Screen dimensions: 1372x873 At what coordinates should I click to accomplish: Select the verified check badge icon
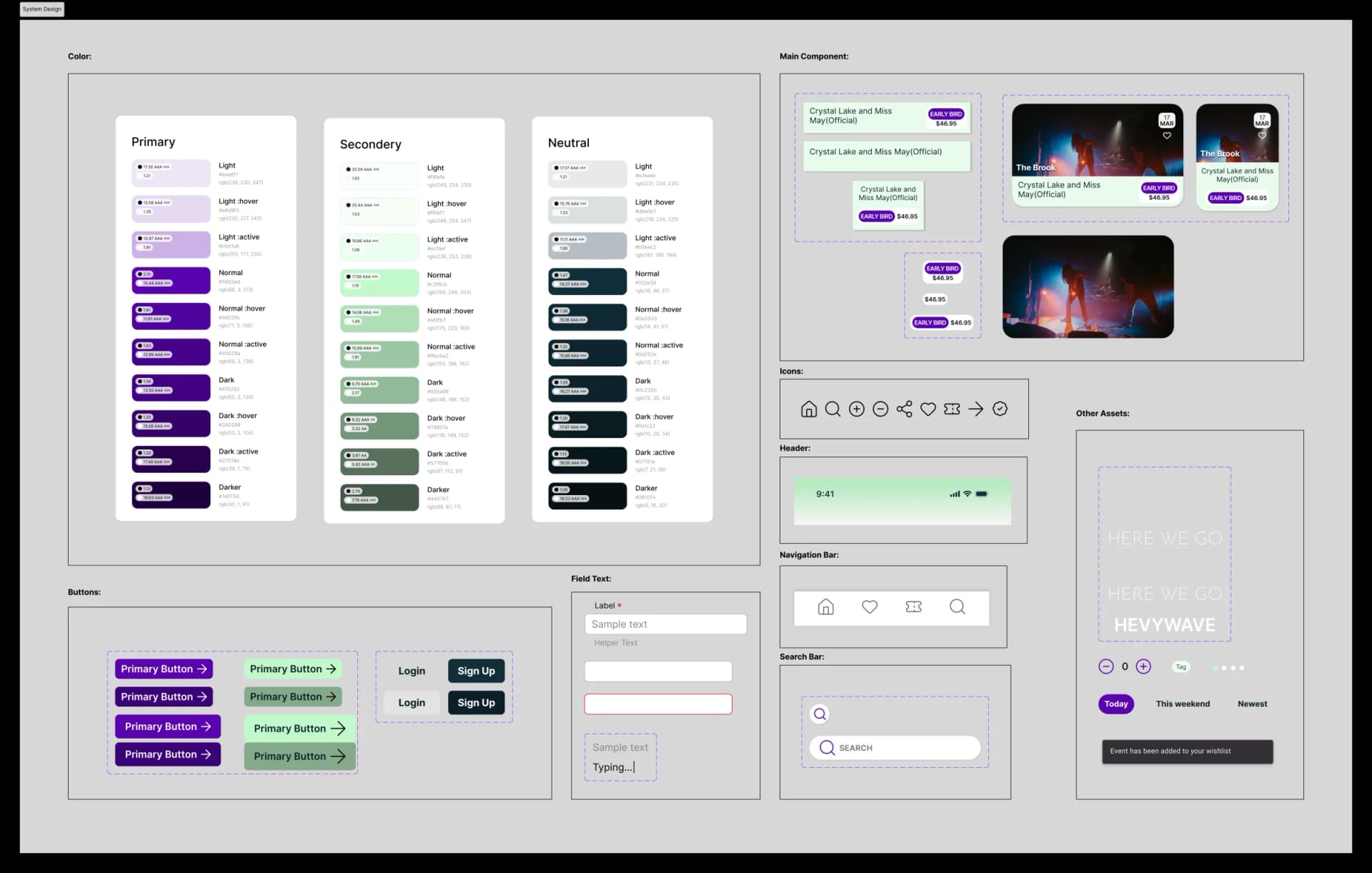click(1000, 409)
